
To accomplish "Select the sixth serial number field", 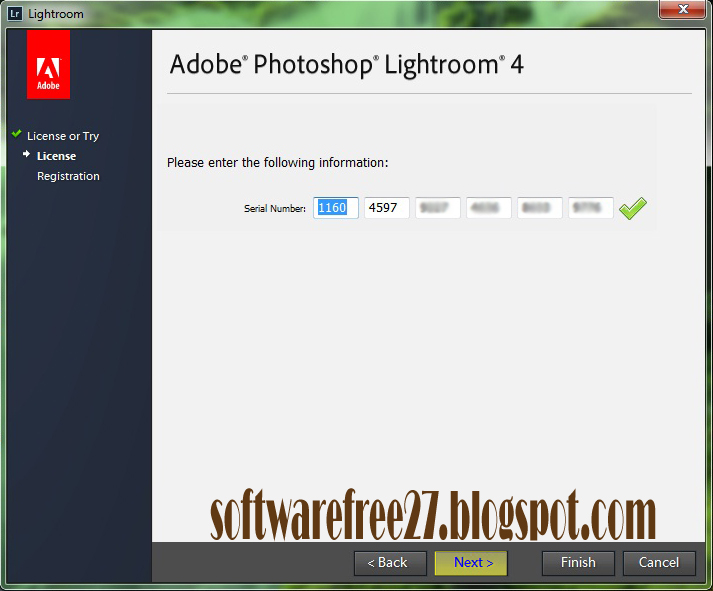I will pos(591,208).
